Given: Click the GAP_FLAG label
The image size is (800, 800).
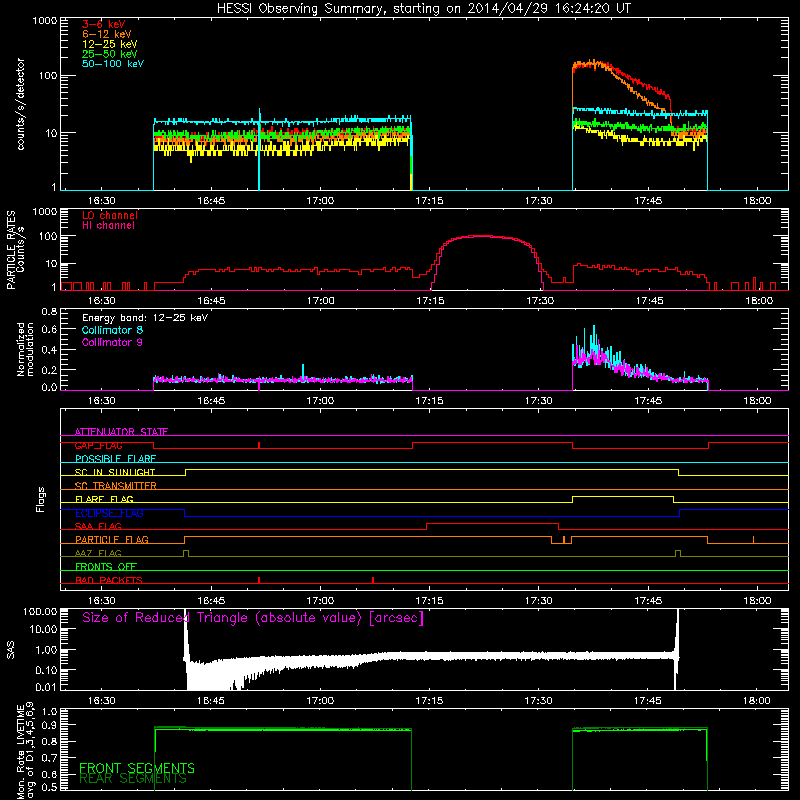Looking at the screenshot, I should pyautogui.click(x=98, y=445).
